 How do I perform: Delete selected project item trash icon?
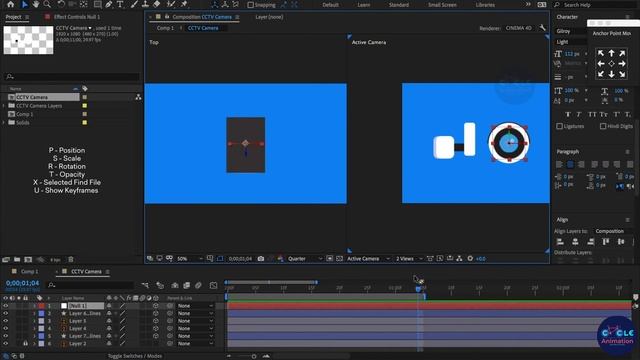pyautogui.click(x=71, y=260)
